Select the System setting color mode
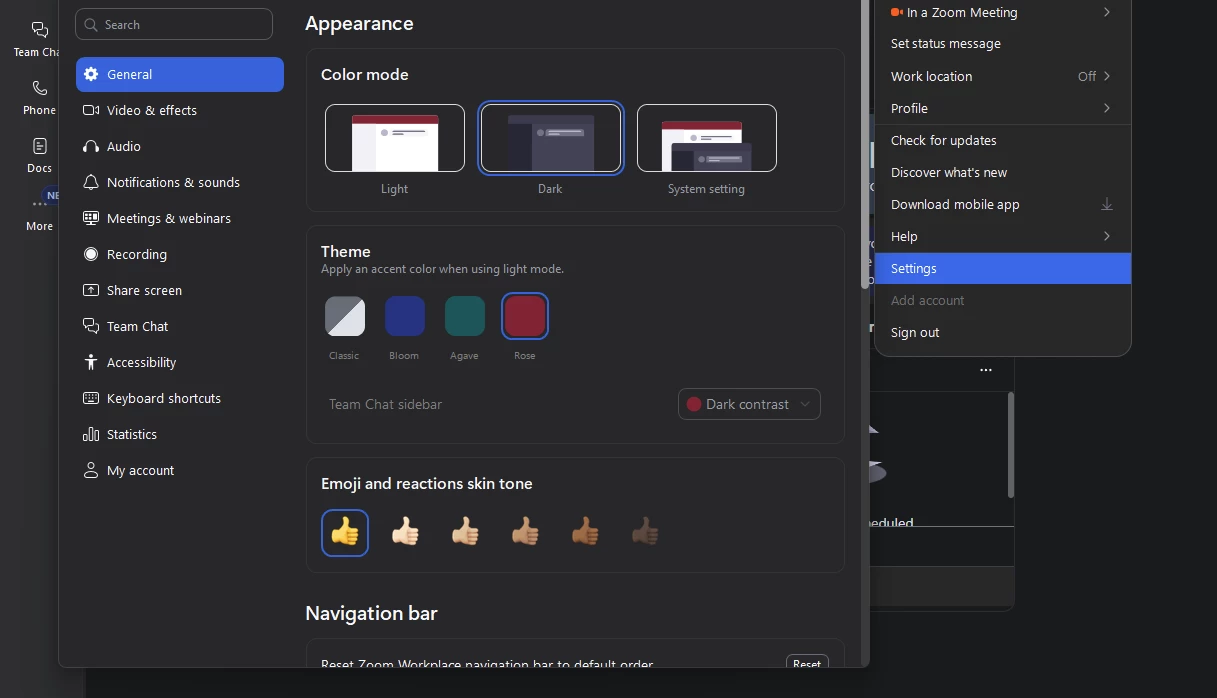Viewport: 1217px width, 698px height. pyautogui.click(x=707, y=138)
